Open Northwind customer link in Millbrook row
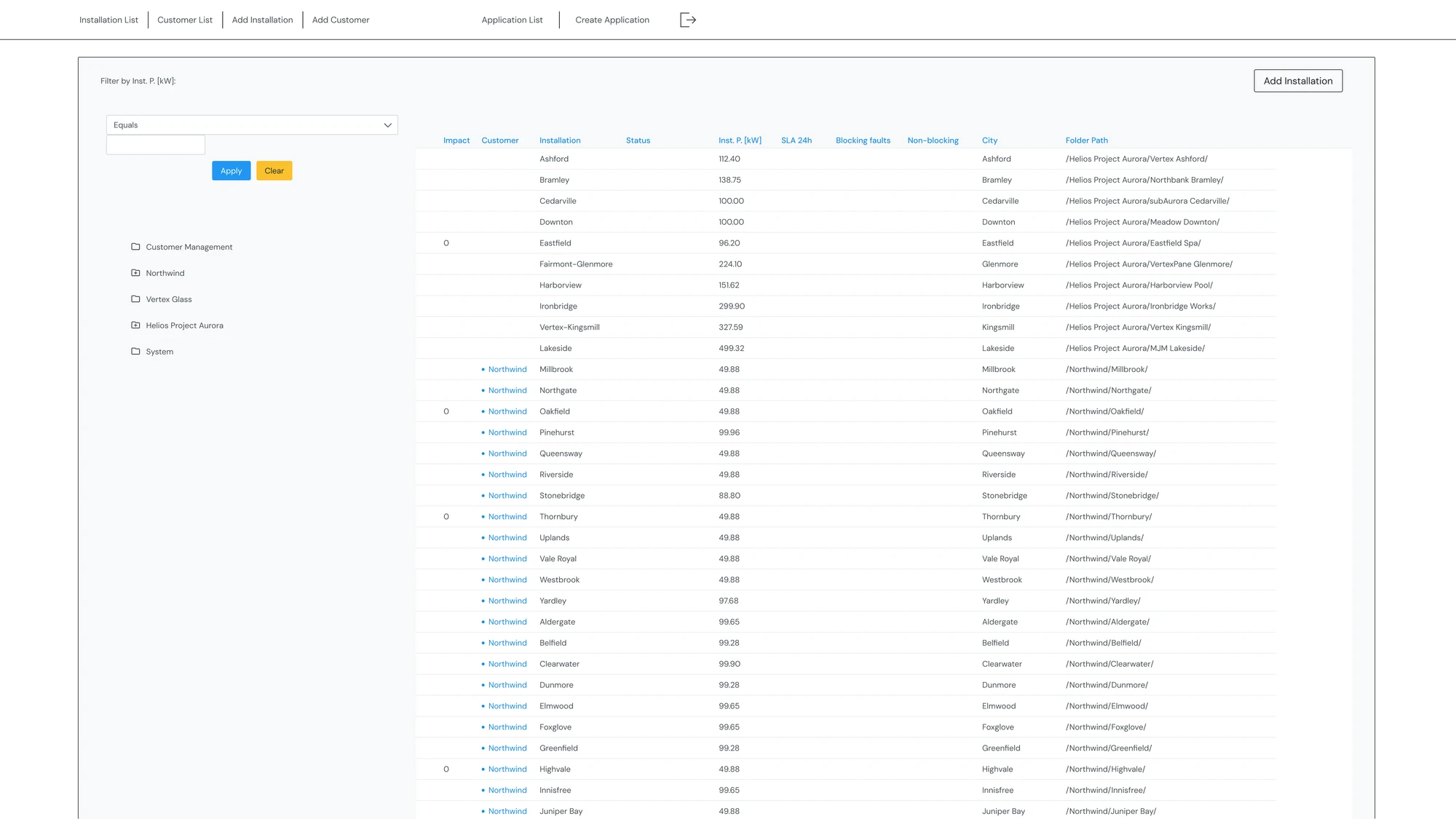The height and width of the screenshot is (819, 1456). pyautogui.click(x=507, y=370)
